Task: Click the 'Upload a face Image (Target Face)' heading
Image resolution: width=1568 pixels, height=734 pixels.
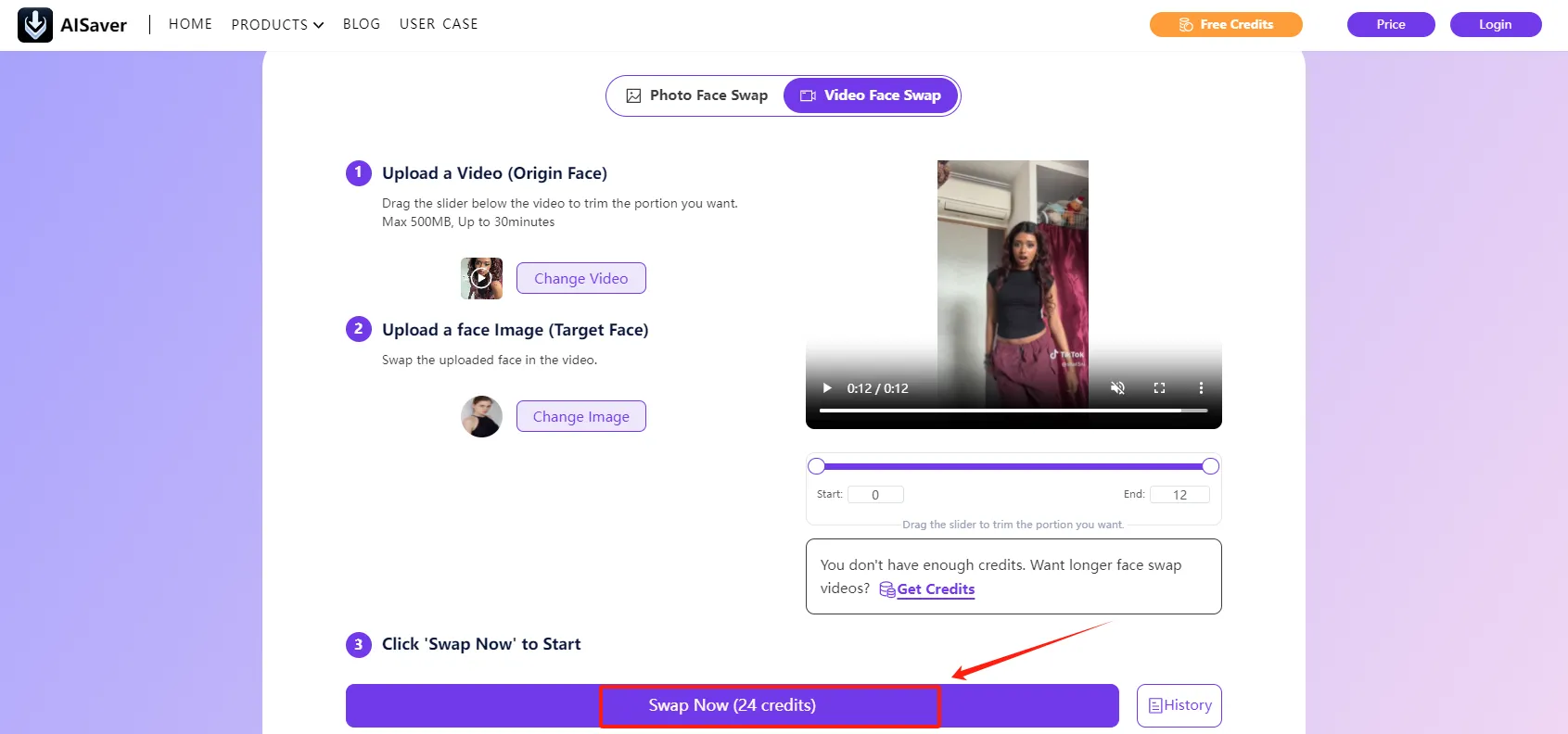Action: pyautogui.click(x=516, y=330)
